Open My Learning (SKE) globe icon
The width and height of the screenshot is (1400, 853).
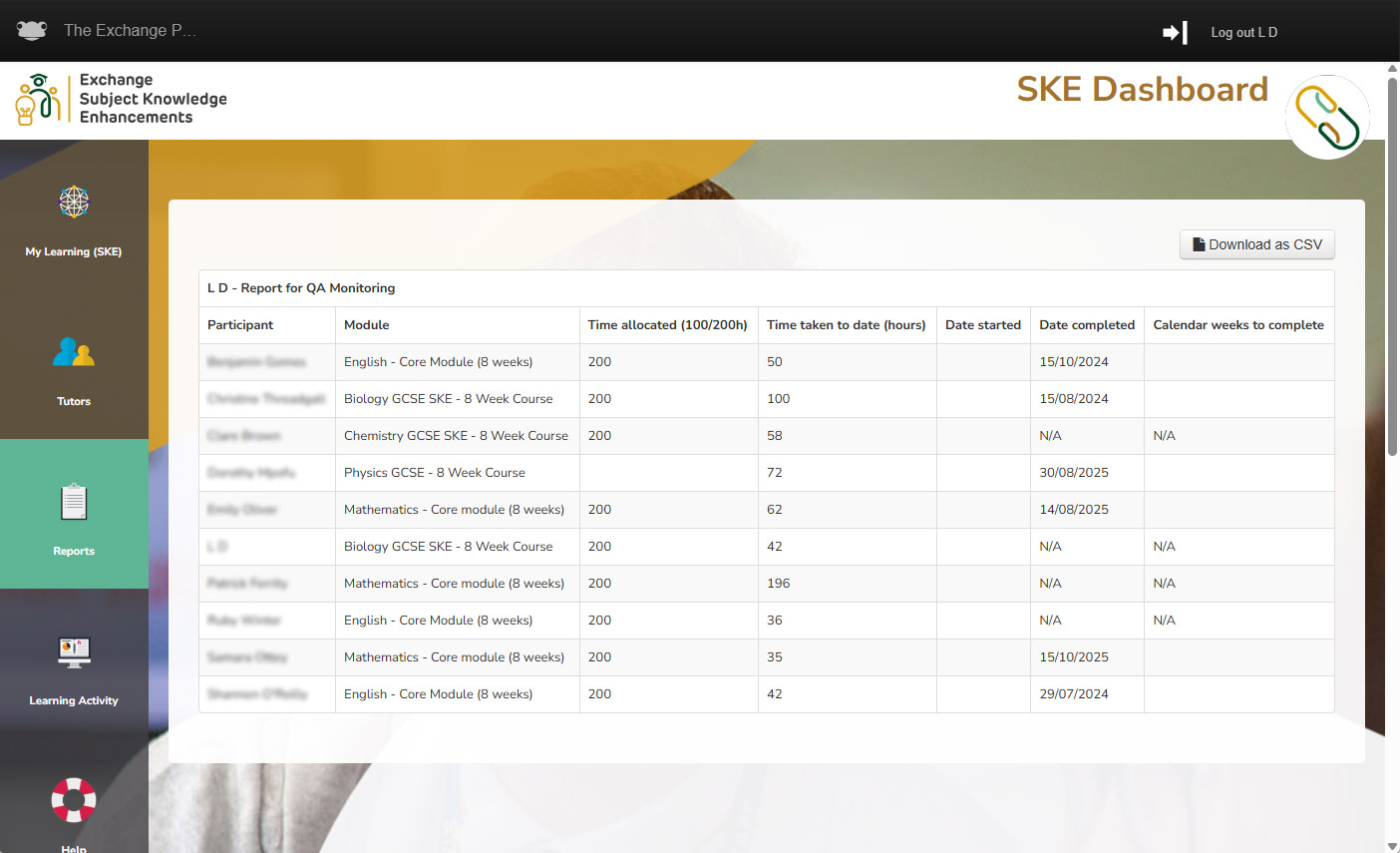74,203
